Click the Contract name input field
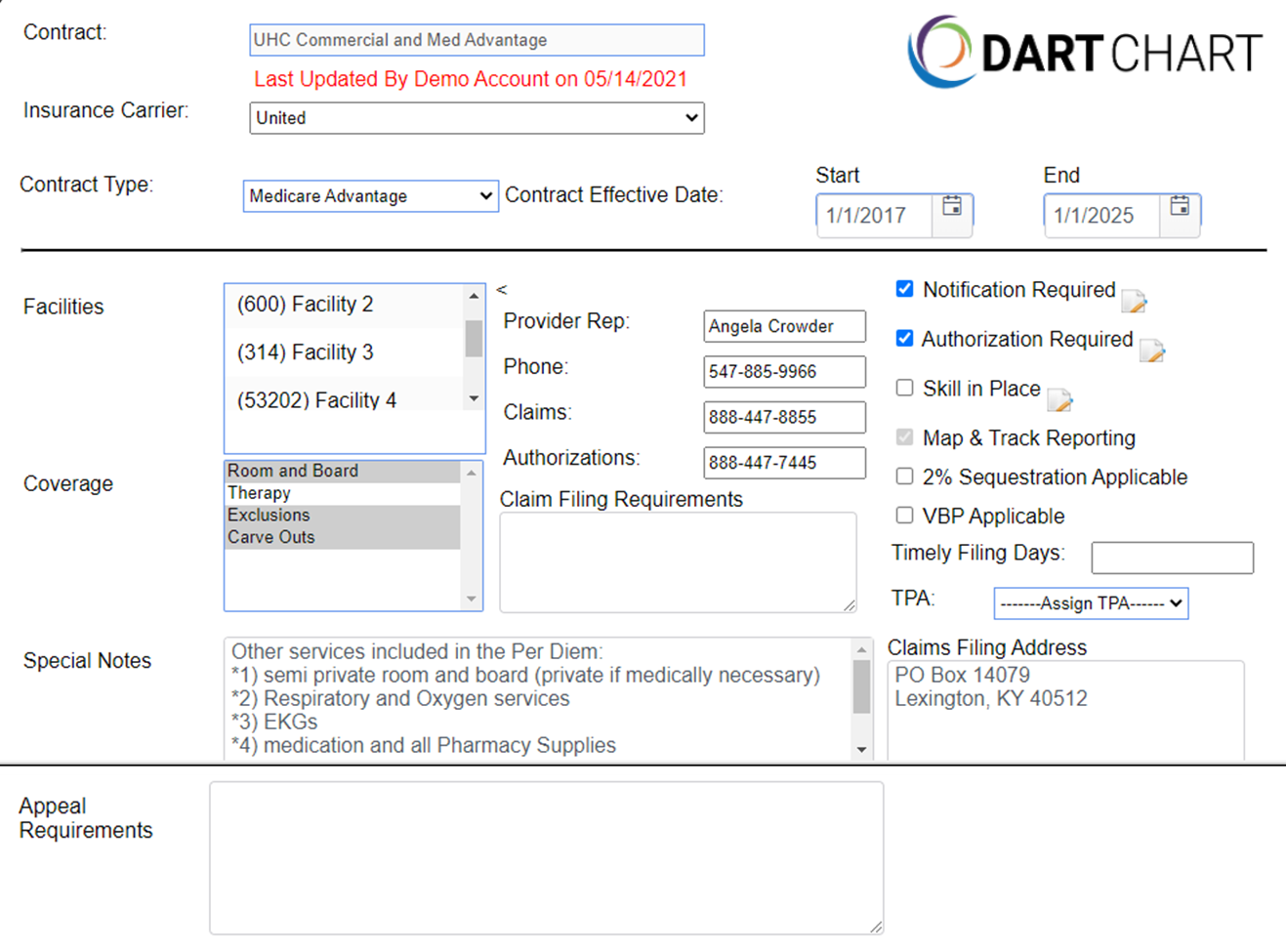 [477, 40]
